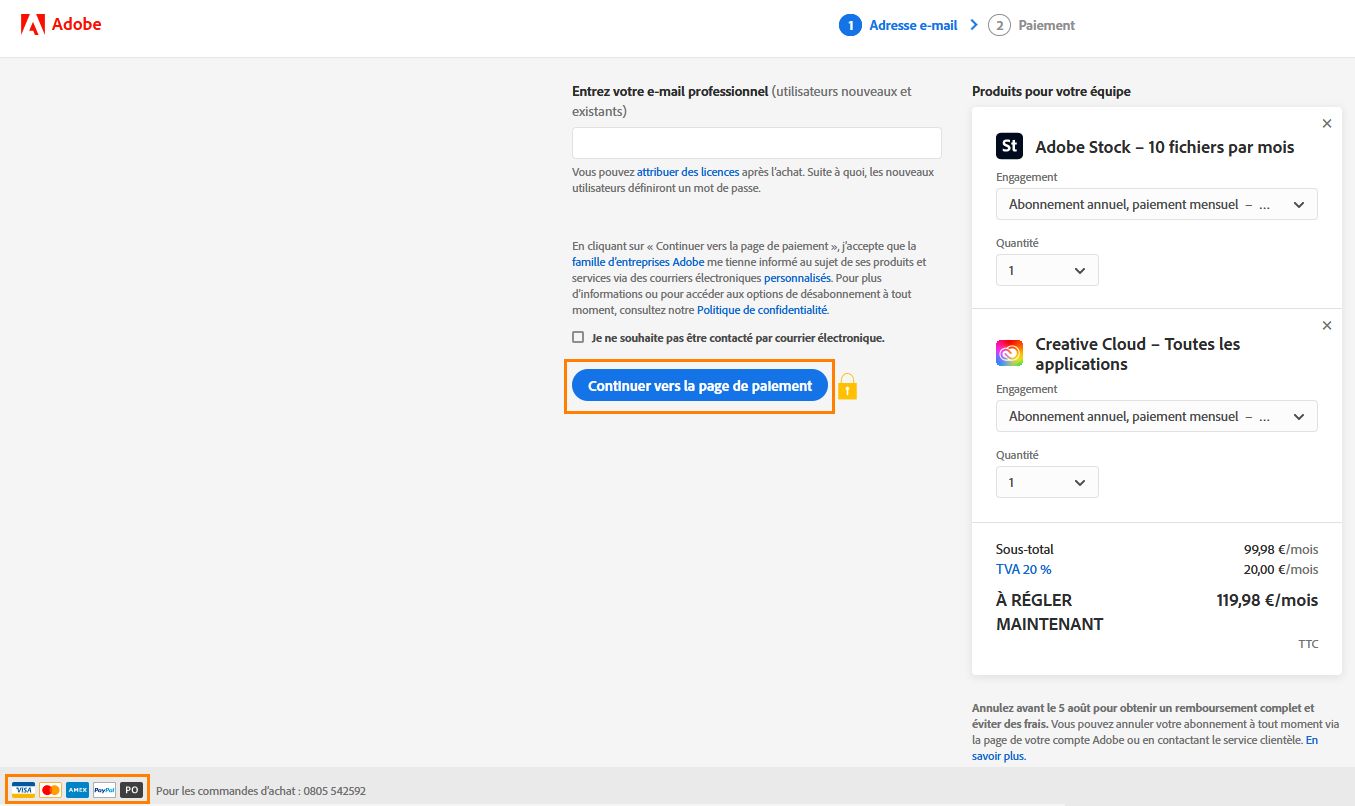Open the 'attribuer des licences' link
Image resolution: width=1355 pixels, height=806 pixels.
[x=688, y=172]
